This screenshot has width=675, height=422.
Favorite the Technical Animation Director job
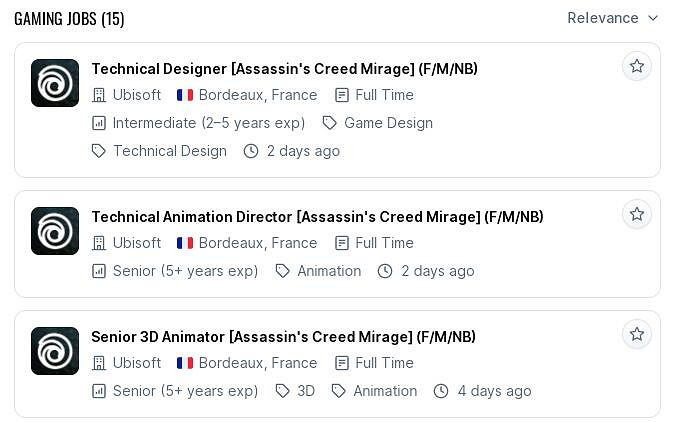637,214
